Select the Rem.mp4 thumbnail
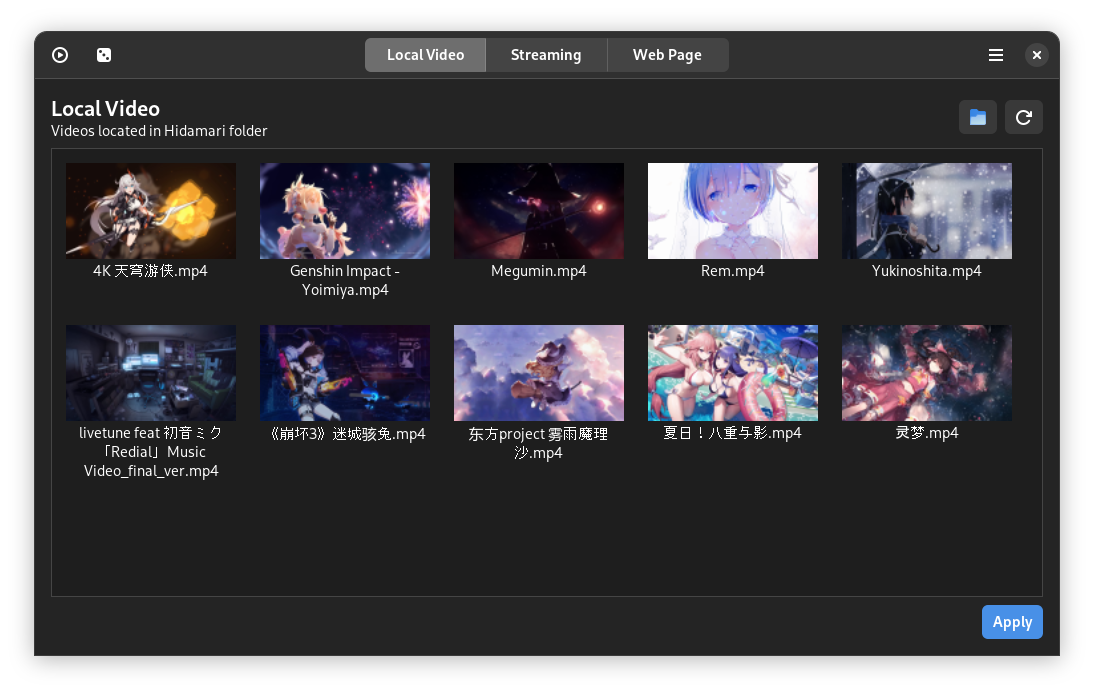1094x693 pixels. (x=733, y=211)
